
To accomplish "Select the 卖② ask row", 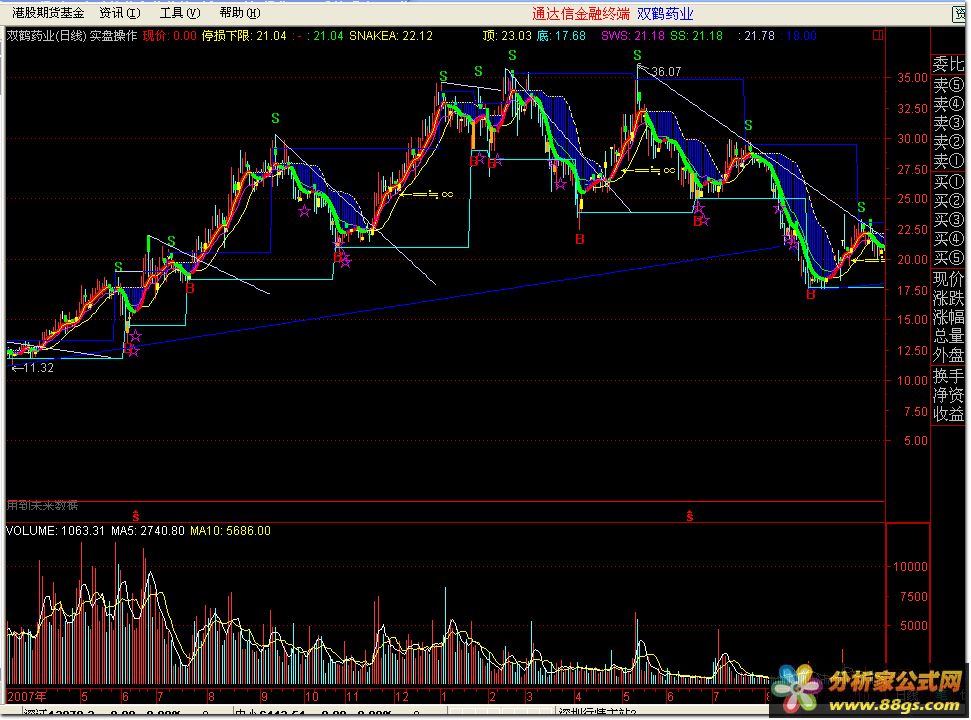I will pyautogui.click(x=948, y=142).
